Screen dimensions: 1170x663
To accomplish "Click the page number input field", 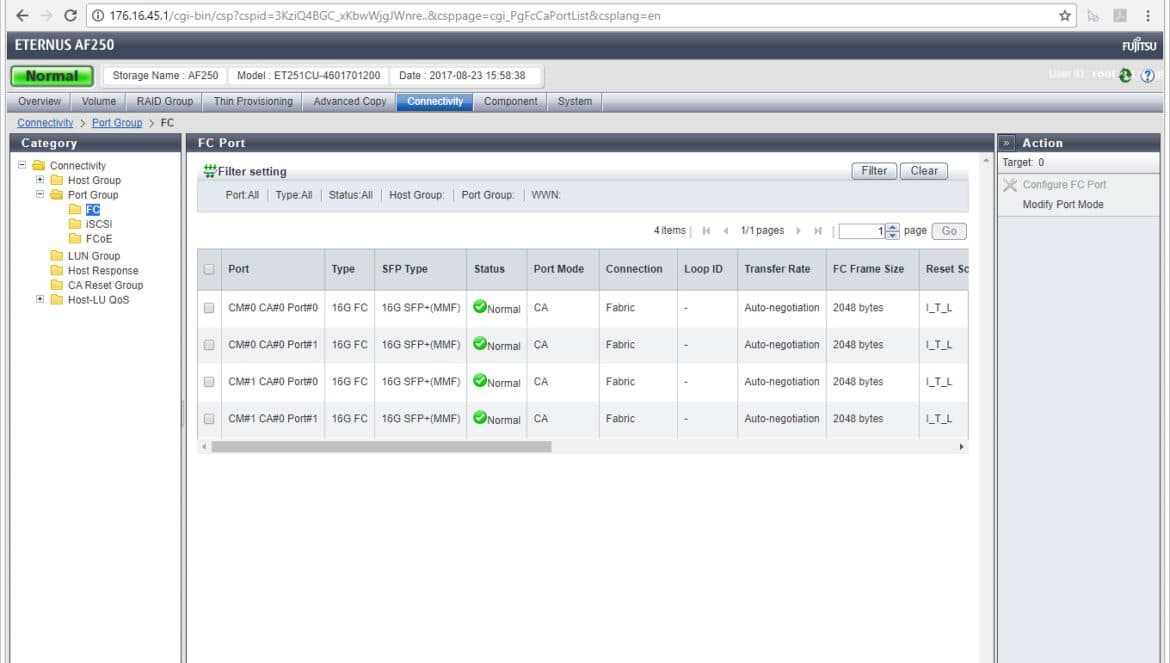I will 862,231.
